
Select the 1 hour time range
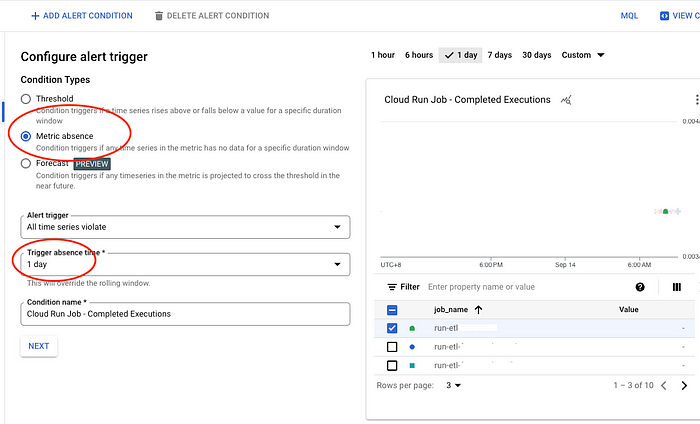pyautogui.click(x=383, y=55)
